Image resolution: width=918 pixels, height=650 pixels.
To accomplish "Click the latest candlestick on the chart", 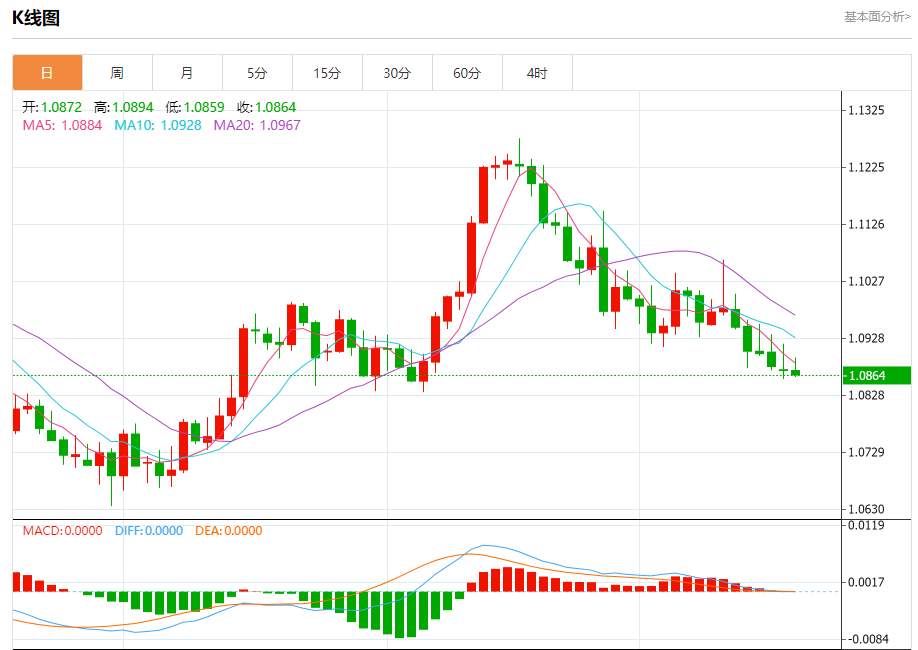I will pos(795,372).
